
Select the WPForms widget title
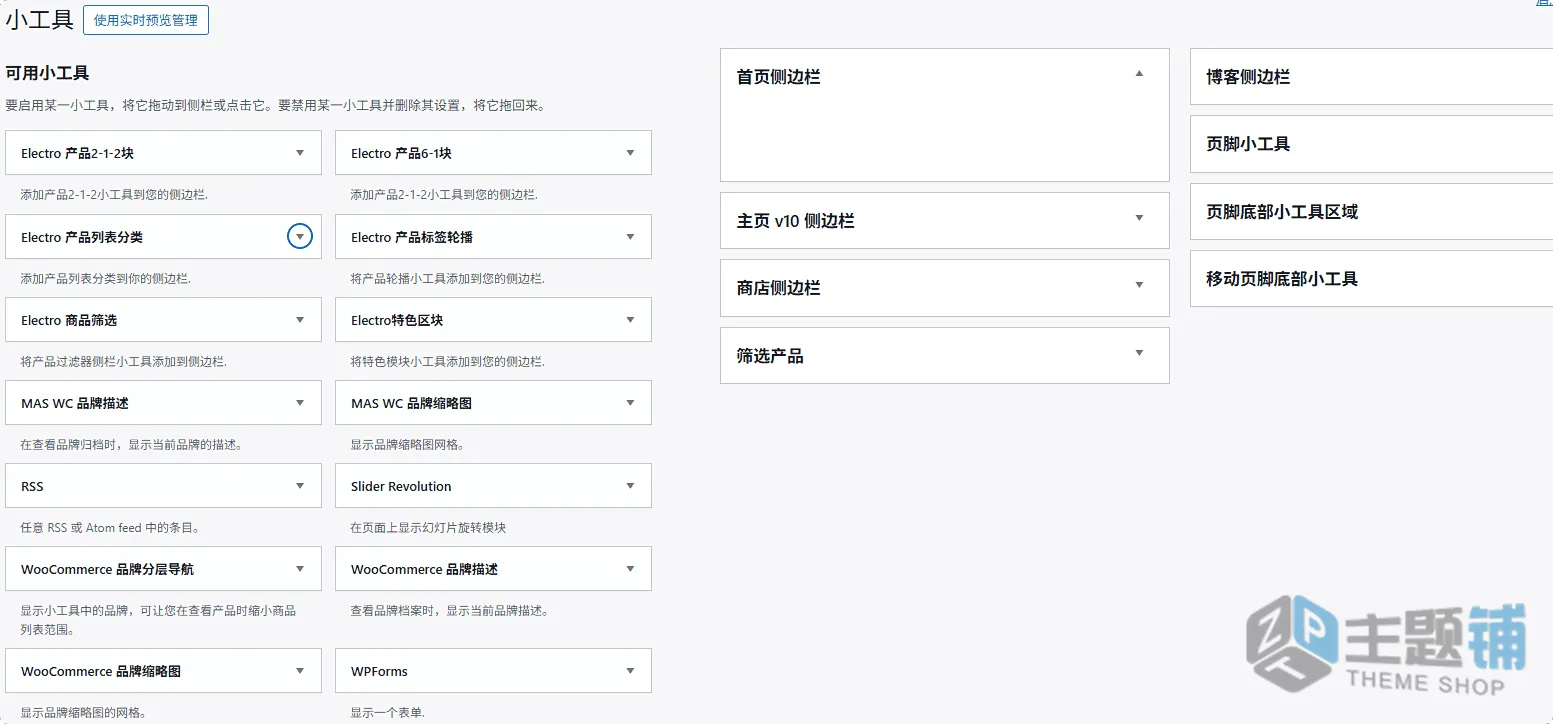point(379,671)
